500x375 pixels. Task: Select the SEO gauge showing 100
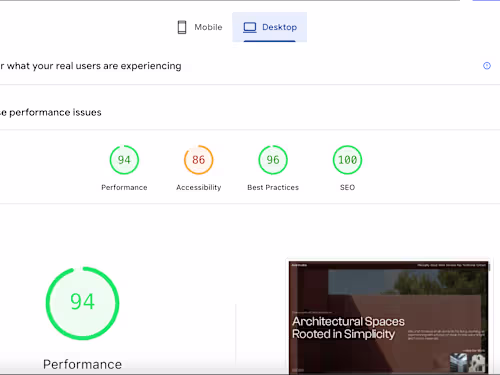[x=347, y=160]
